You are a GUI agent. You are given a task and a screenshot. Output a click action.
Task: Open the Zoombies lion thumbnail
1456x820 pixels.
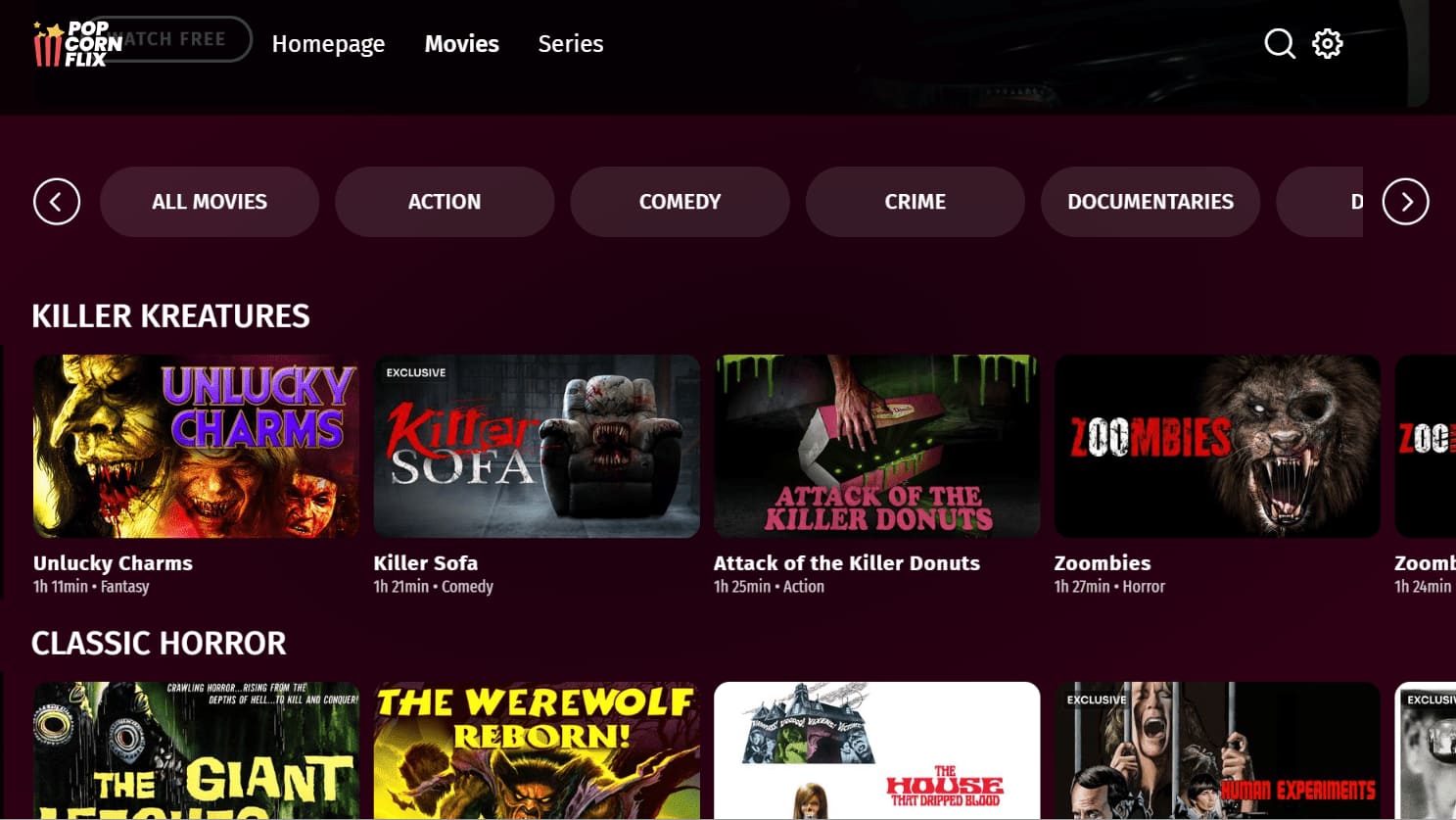pos(1217,446)
